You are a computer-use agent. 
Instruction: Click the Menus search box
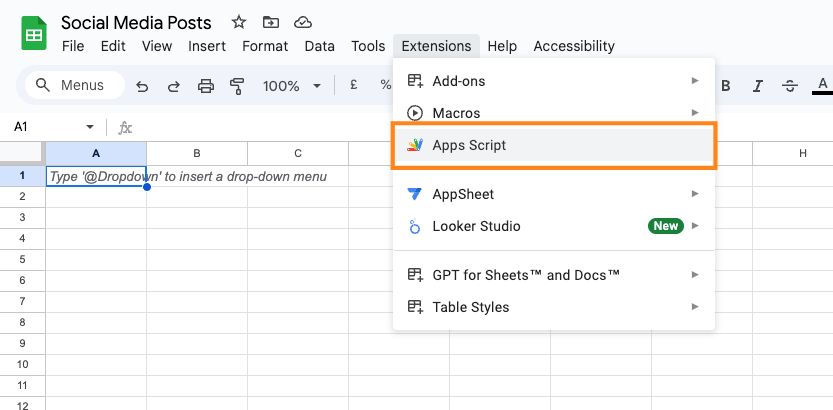coord(75,86)
